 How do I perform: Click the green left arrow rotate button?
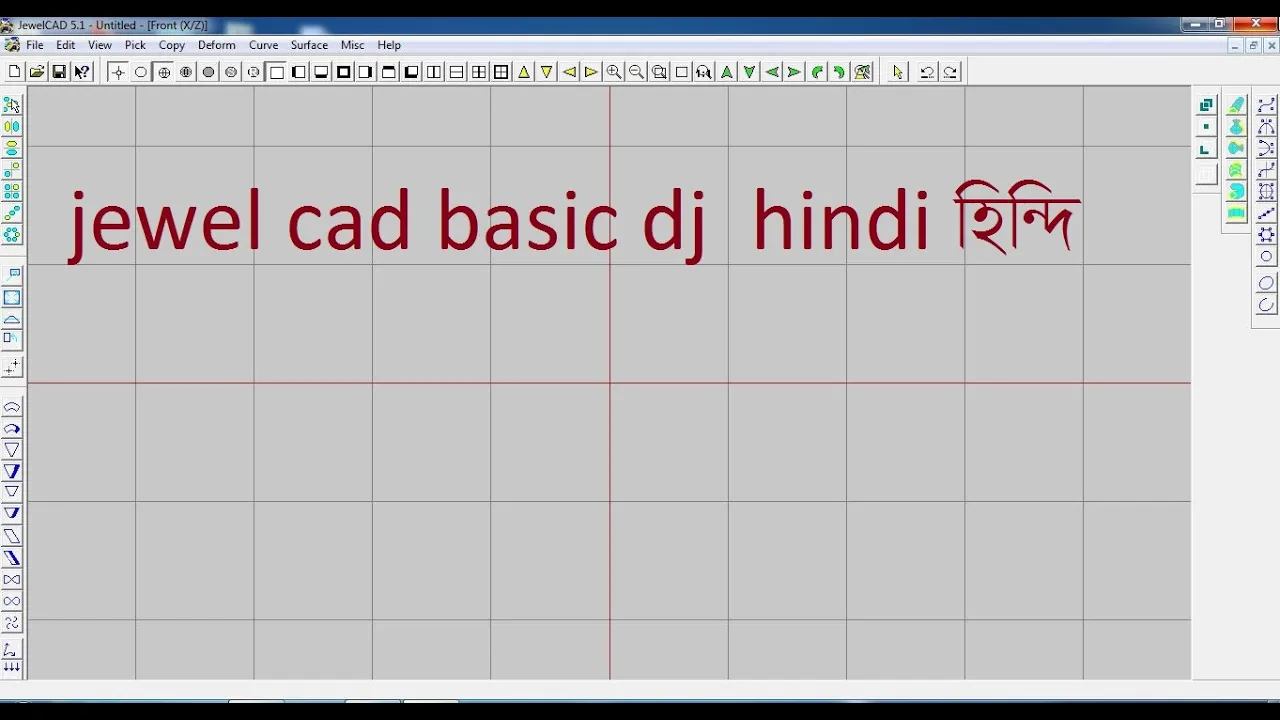point(772,72)
